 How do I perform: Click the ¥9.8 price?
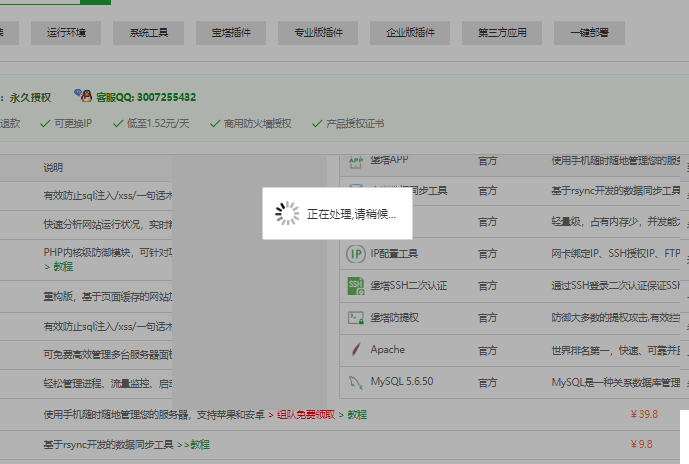point(642,444)
